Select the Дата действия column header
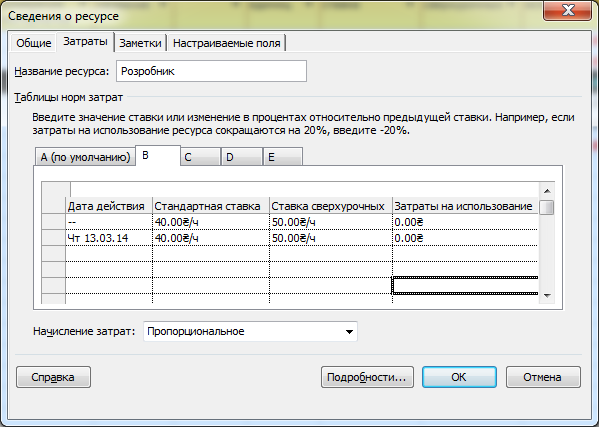The height and width of the screenshot is (427, 599). [x=109, y=206]
